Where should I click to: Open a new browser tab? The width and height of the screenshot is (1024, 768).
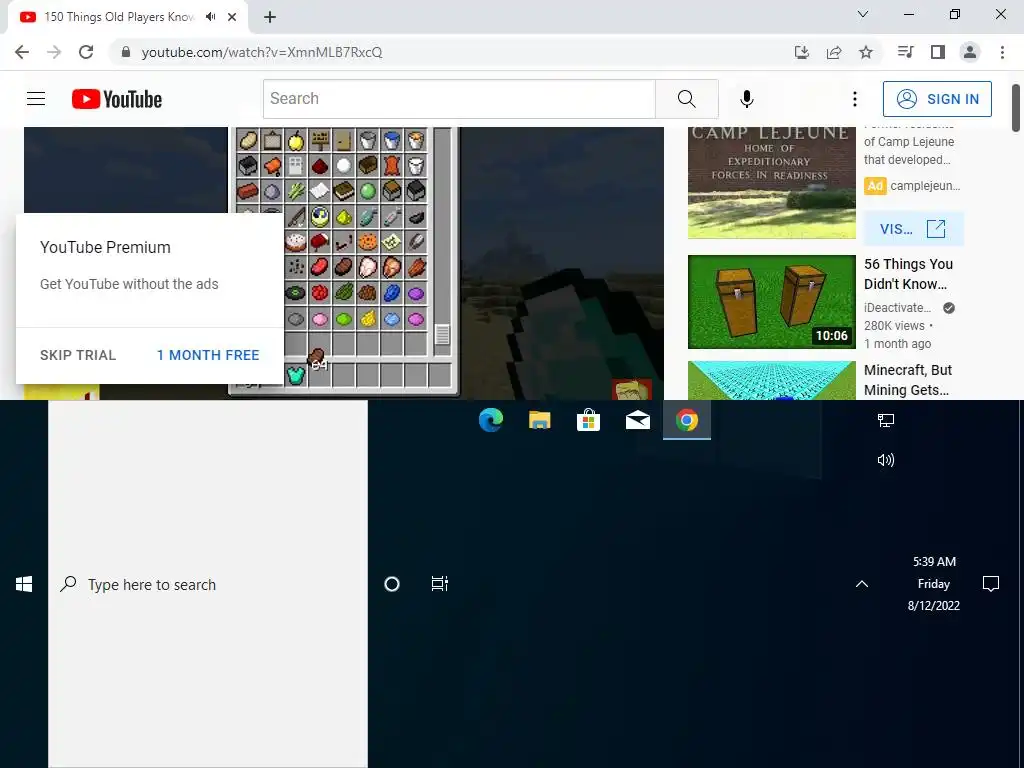pos(270,17)
